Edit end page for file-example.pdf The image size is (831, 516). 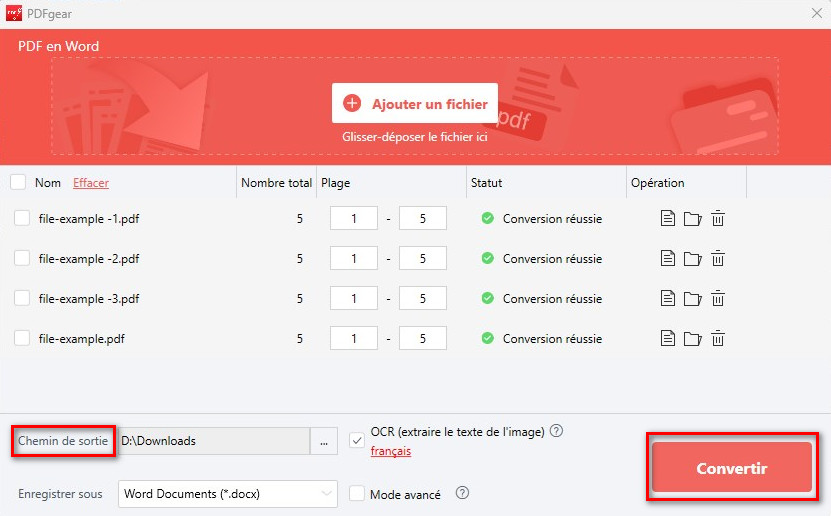click(x=422, y=339)
